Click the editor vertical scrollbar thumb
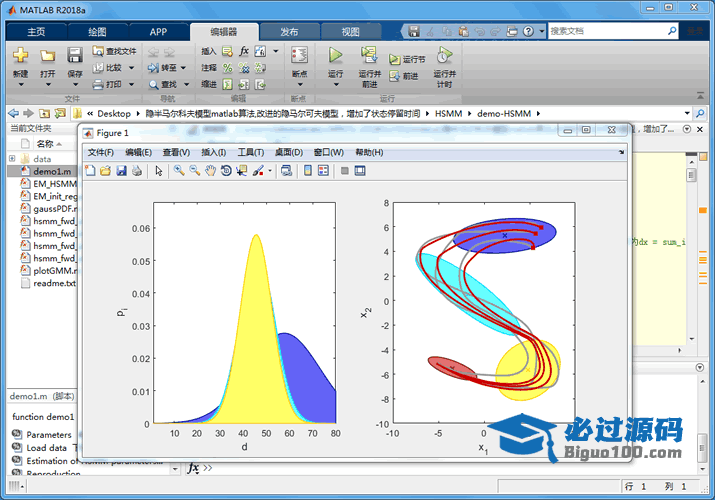715x500 pixels. 691,175
